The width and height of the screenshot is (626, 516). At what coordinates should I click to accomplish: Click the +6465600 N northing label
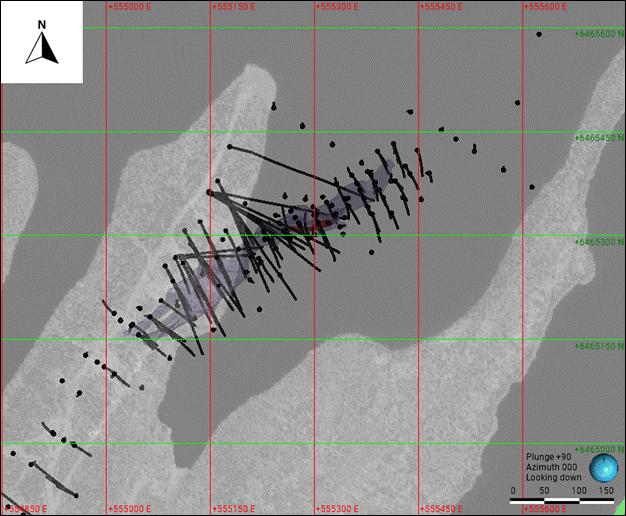(x=599, y=34)
